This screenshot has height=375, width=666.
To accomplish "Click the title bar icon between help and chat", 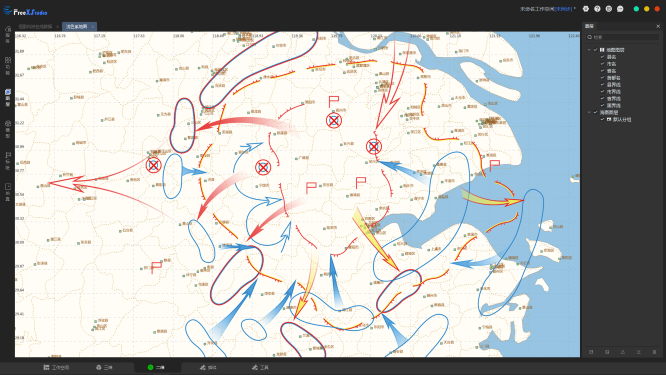I will 609,8.
